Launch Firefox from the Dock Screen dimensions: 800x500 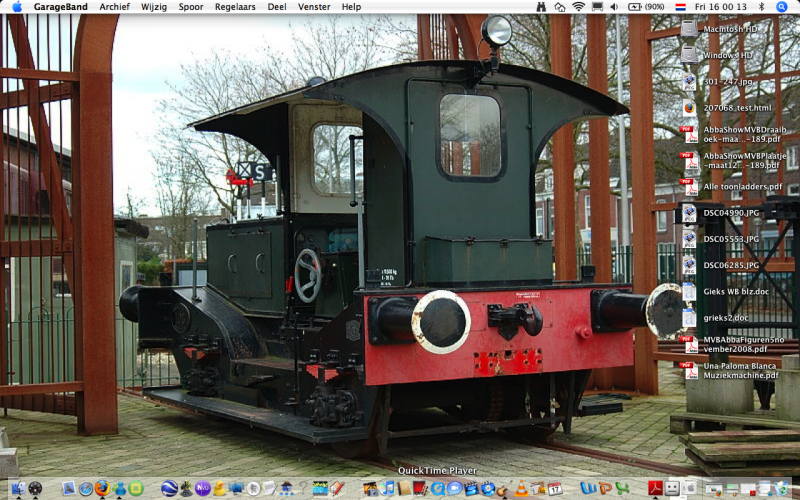102,488
